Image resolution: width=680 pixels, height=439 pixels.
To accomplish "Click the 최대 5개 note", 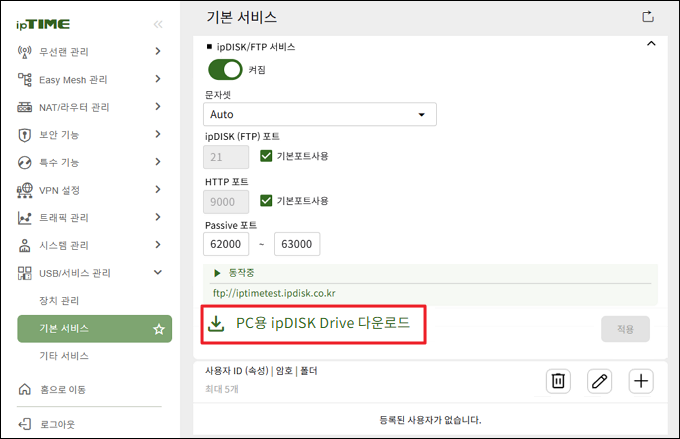I will coord(222,389).
